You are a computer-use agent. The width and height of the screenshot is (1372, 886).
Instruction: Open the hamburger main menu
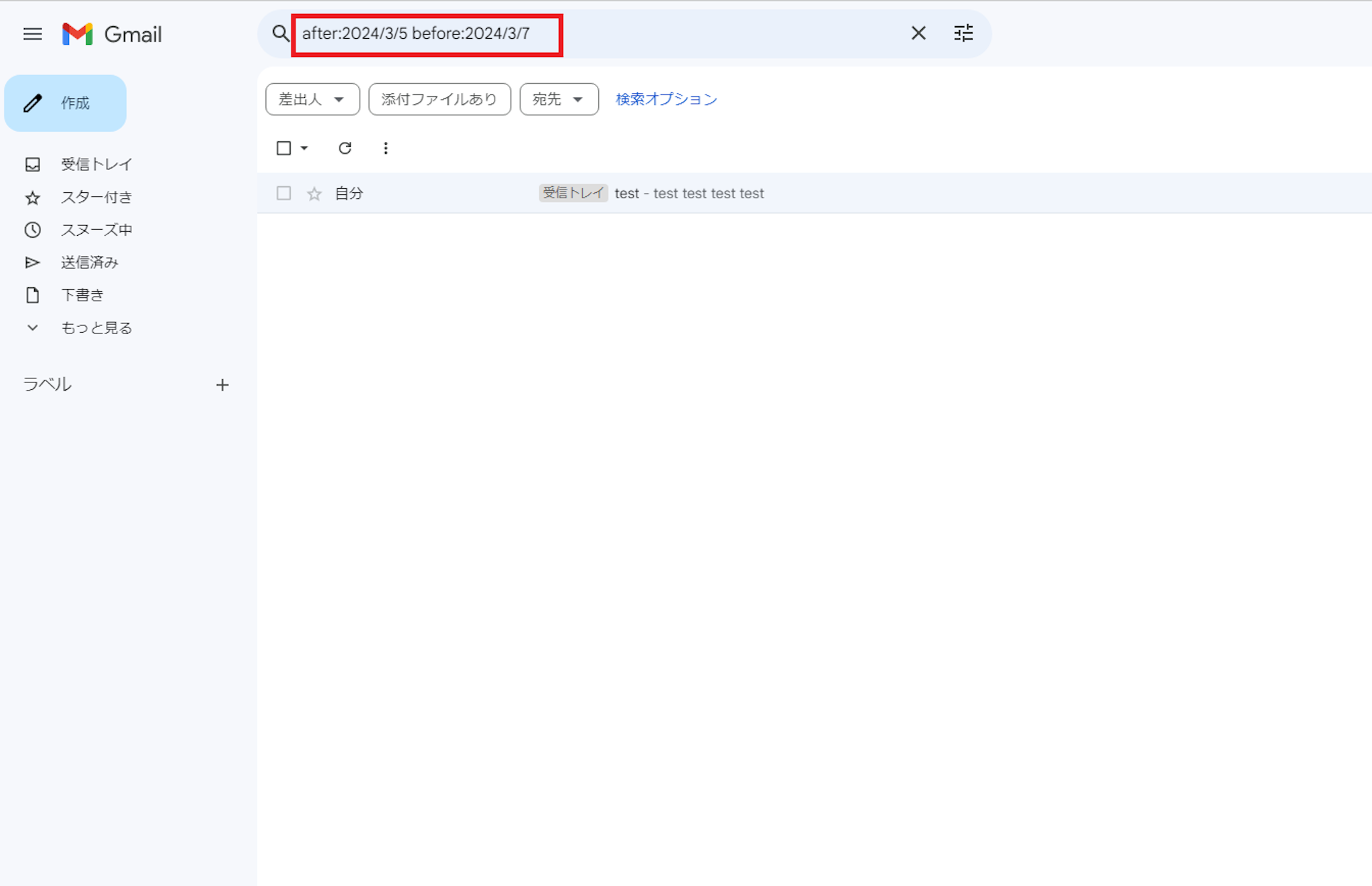32,34
